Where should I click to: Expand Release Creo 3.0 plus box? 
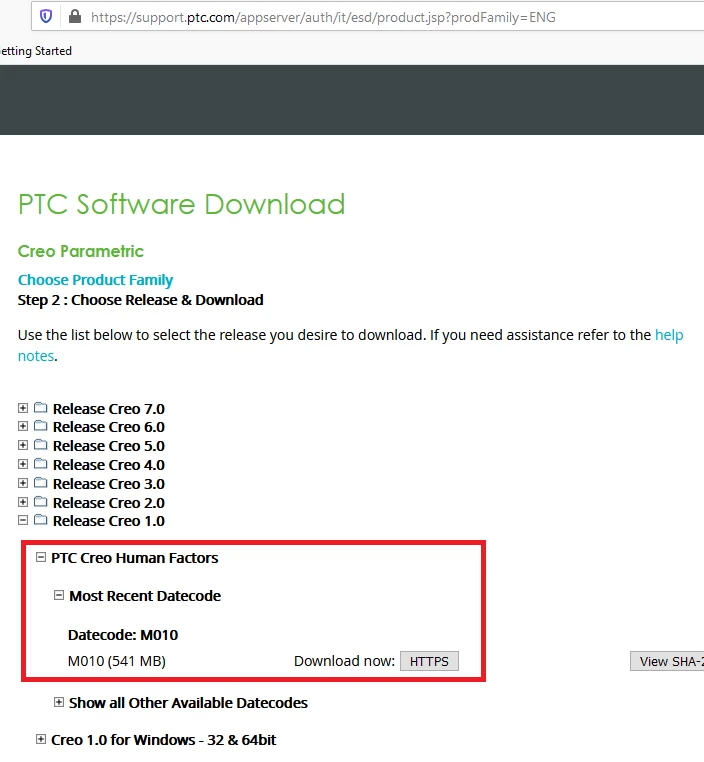click(23, 483)
